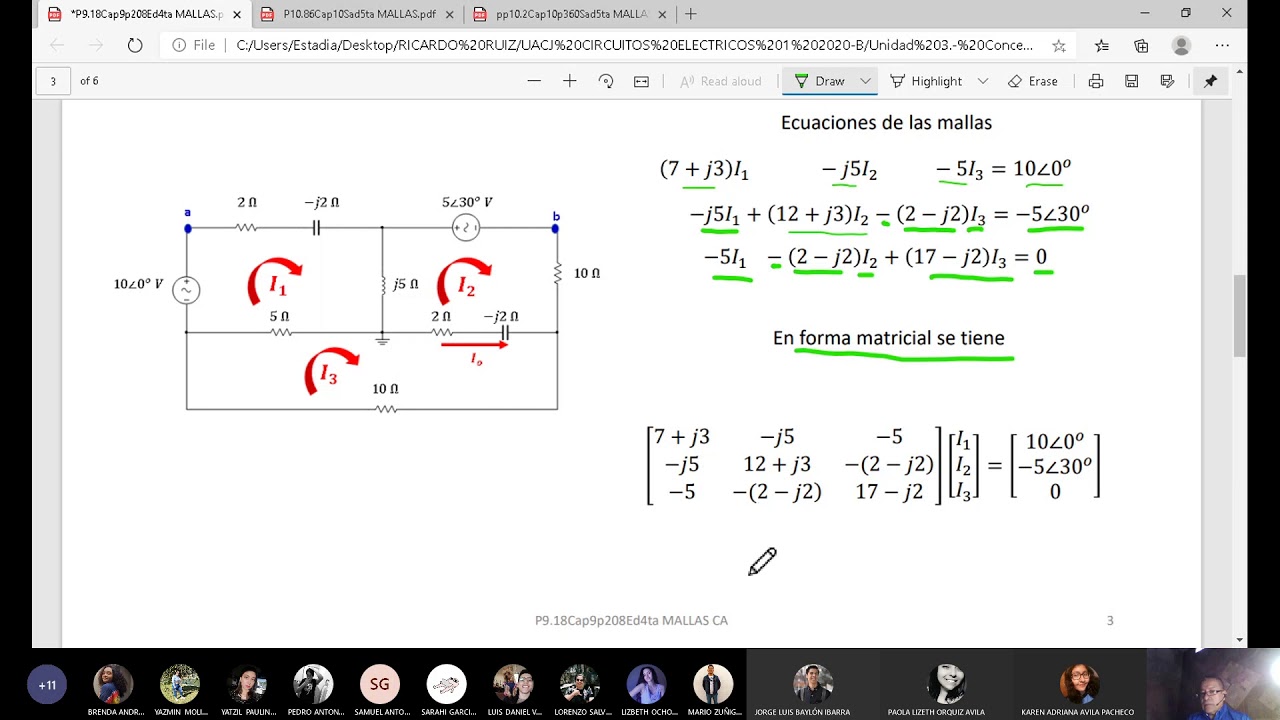Reload the page with the refresh icon

(135, 45)
